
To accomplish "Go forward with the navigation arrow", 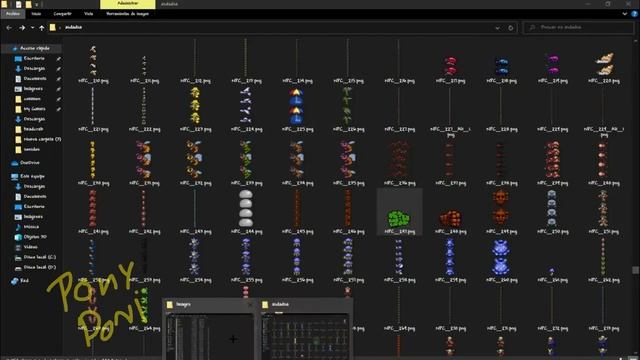I will pos(22,28).
